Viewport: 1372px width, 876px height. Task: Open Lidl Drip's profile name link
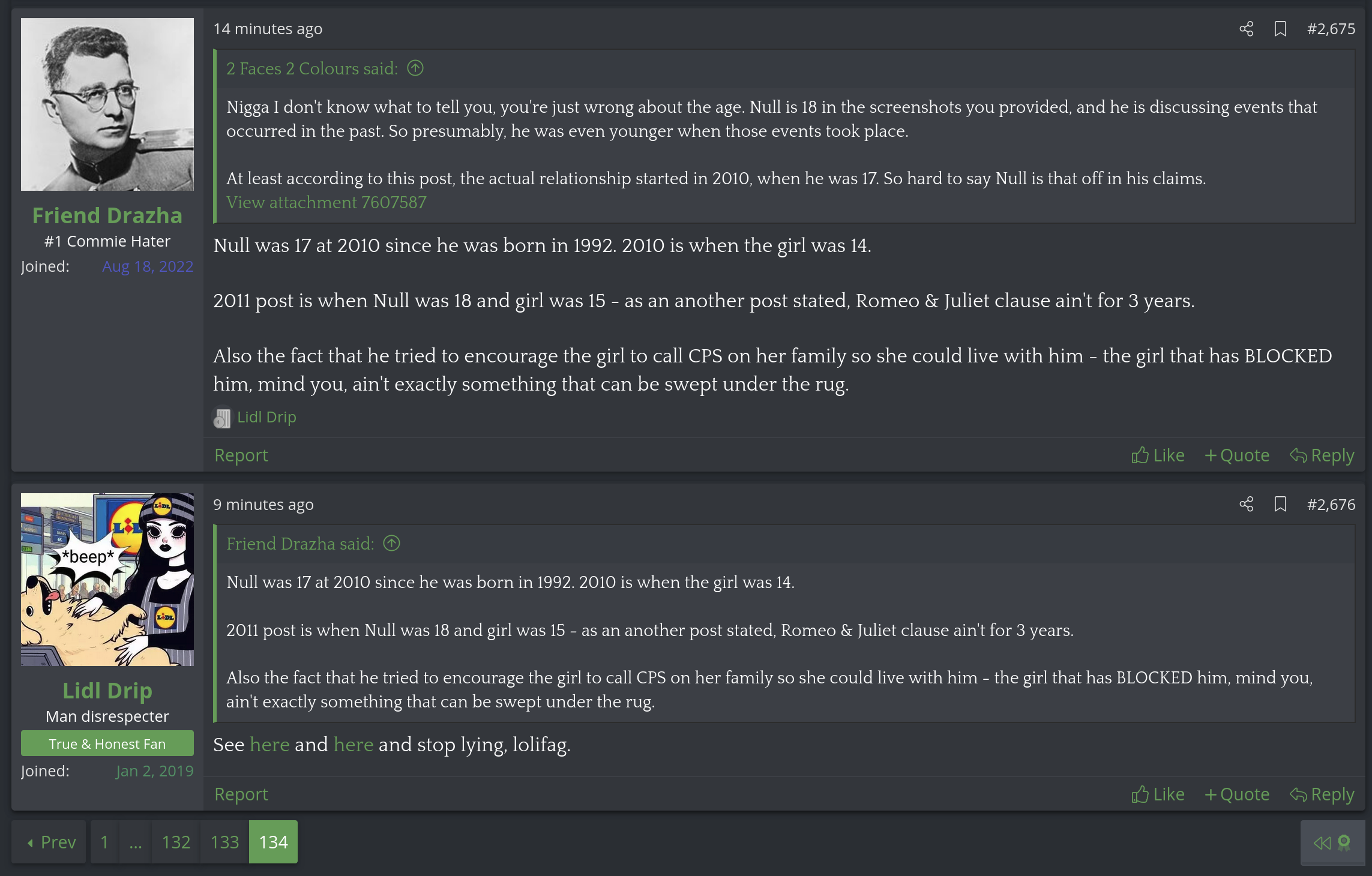tap(107, 691)
